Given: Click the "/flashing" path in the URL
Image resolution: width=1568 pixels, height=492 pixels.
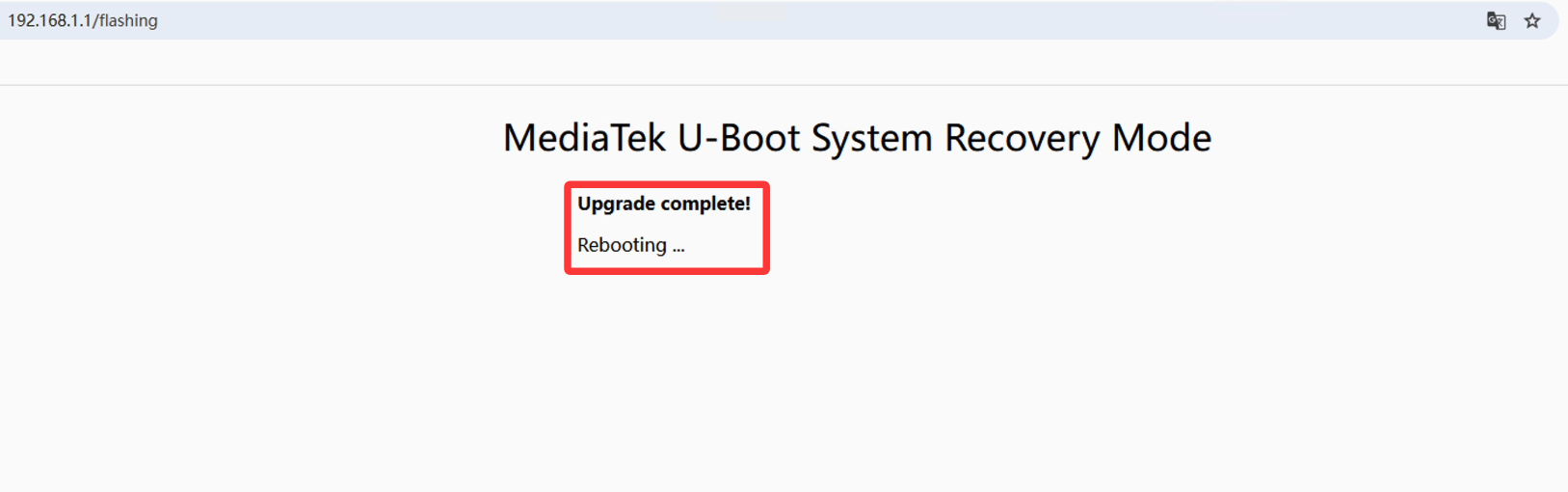Looking at the screenshot, I should tap(125, 21).
